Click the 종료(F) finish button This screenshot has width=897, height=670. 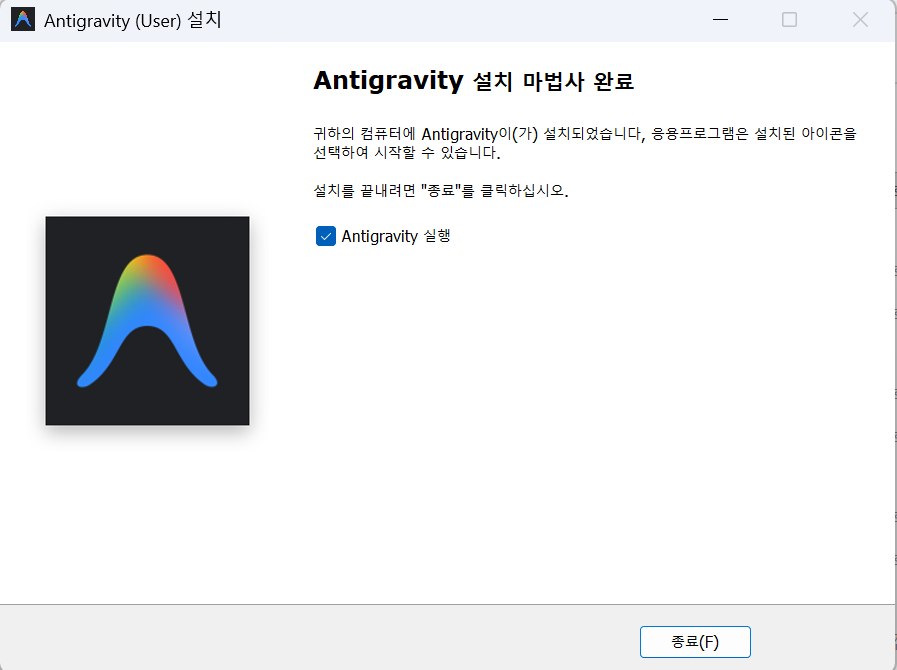click(695, 642)
